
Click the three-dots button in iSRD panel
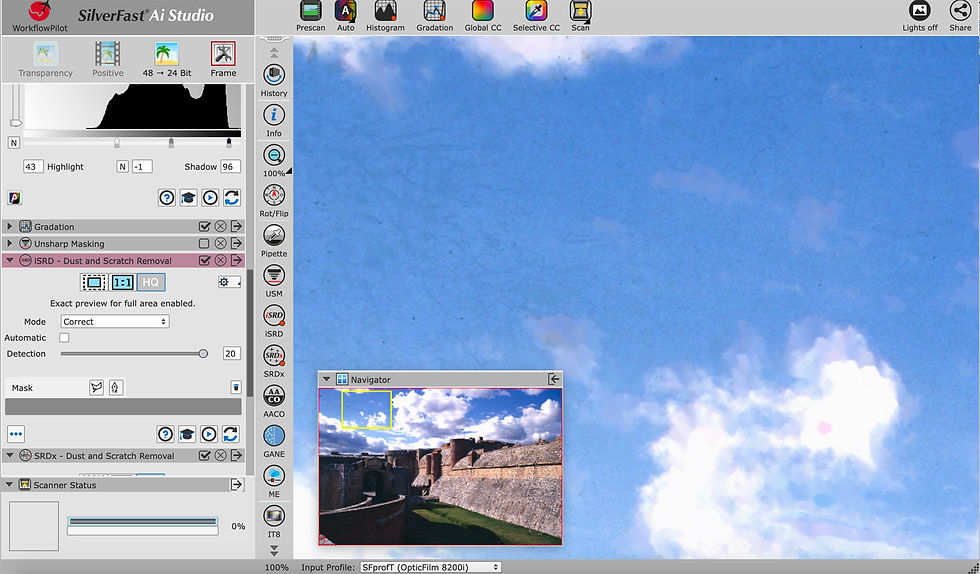click(x=16, y=433)
